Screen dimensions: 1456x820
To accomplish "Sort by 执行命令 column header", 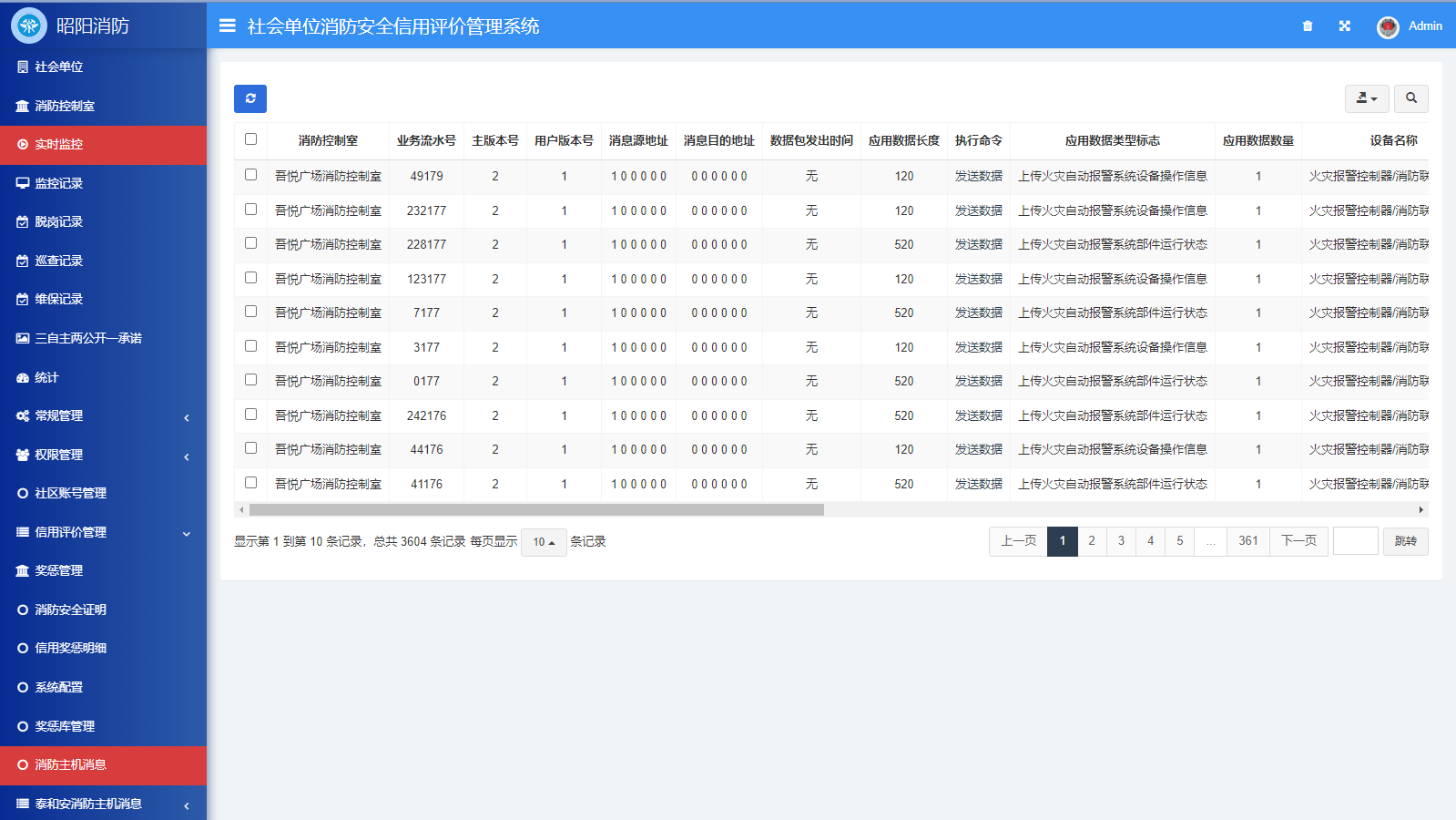I will (x=979, y=140).
